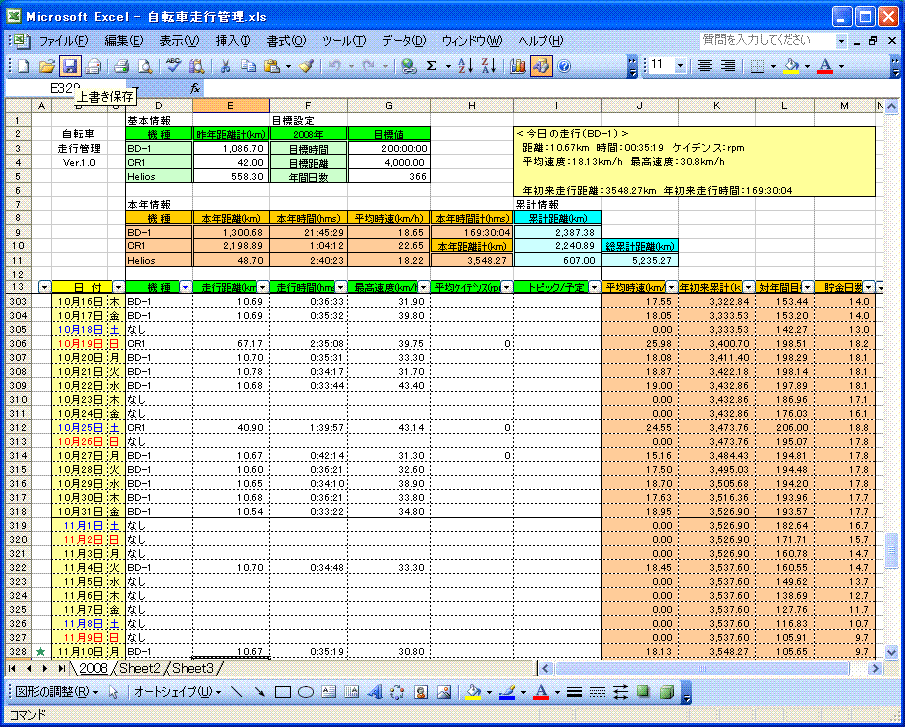Apply the red Font Color on toolbar

click(x=826, y=66)
